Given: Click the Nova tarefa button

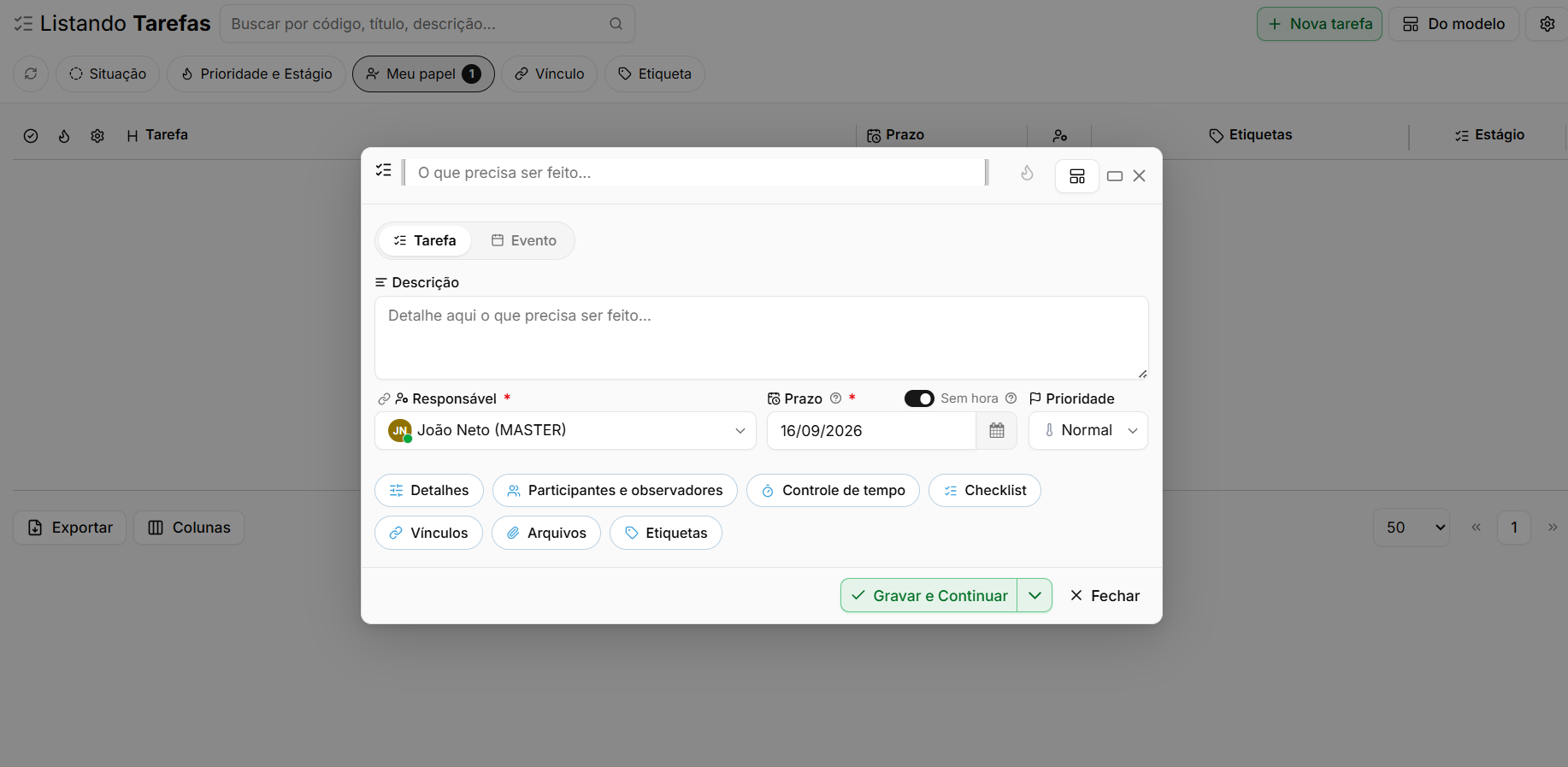Looking at the screenshot, I should [x=1319, y=24].
